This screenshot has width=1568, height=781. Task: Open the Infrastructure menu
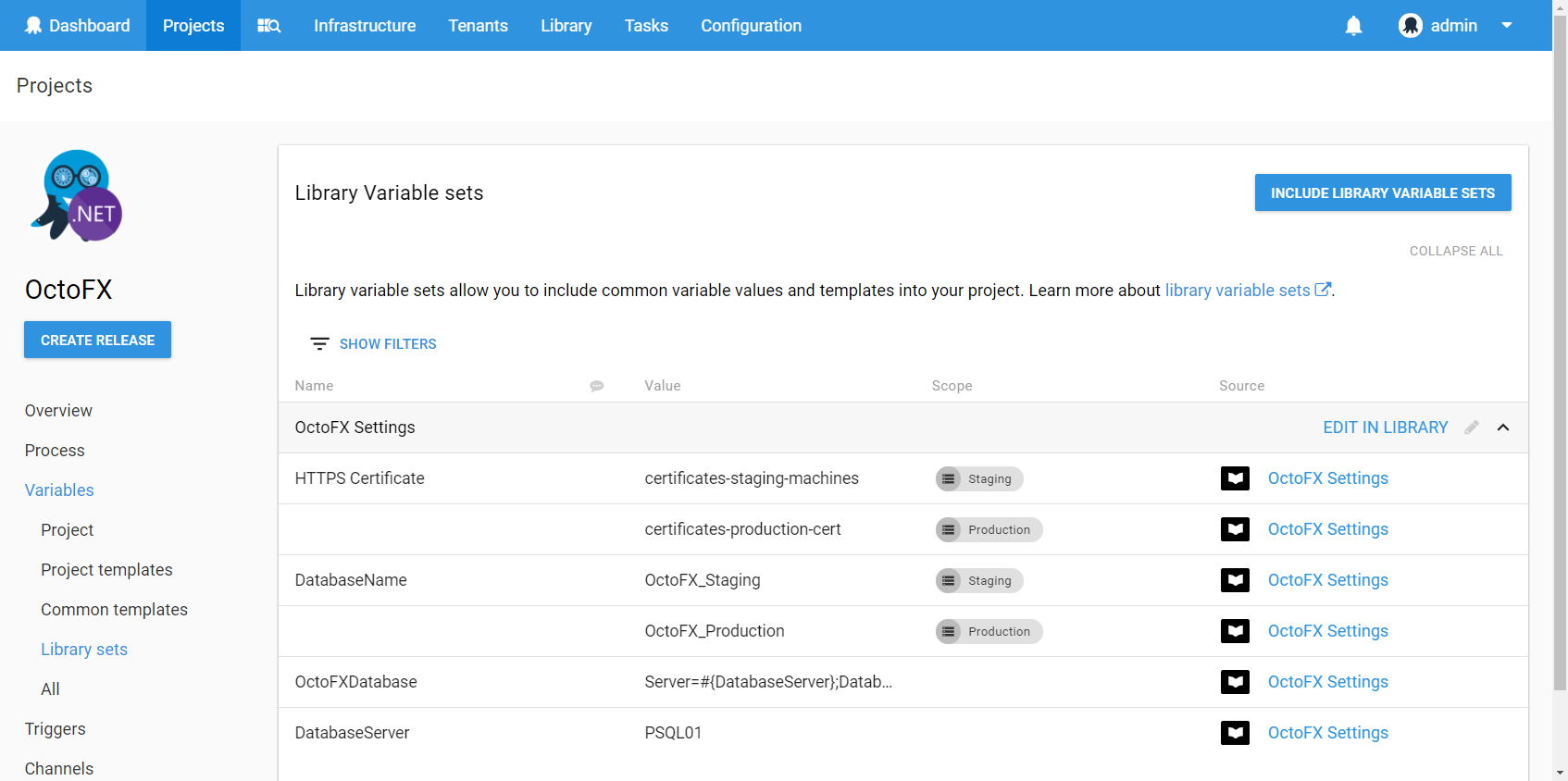pos(365,26)
